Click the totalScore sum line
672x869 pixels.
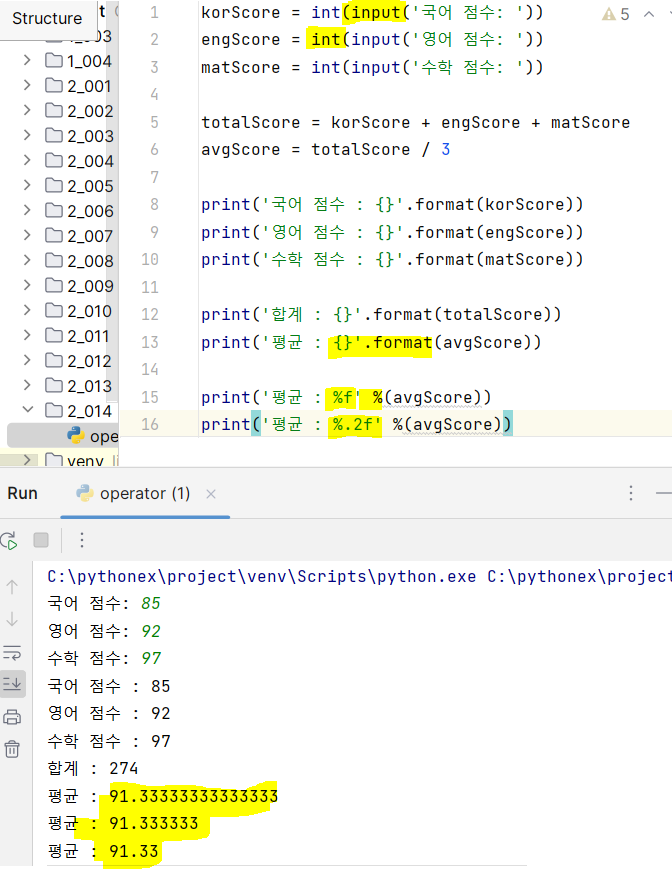pos(415,122)
